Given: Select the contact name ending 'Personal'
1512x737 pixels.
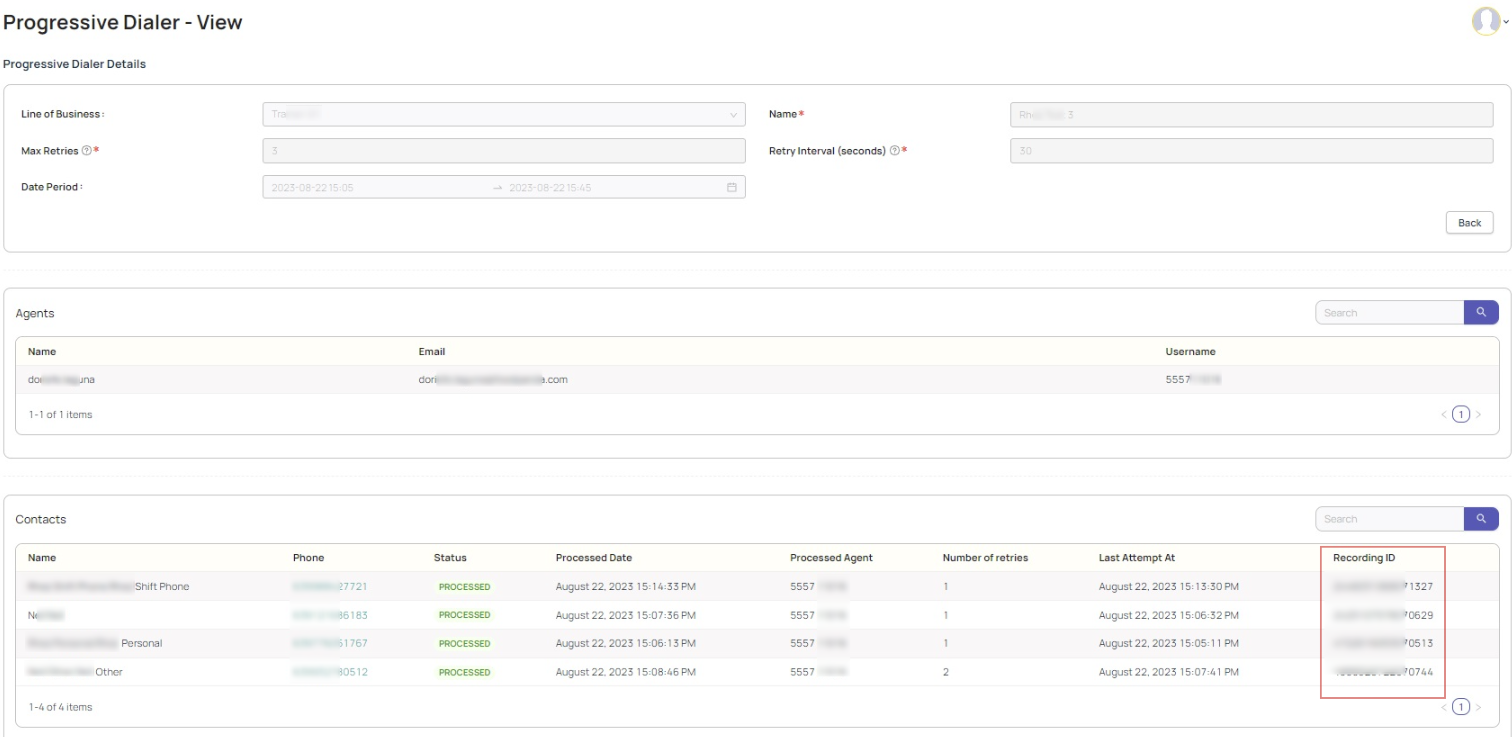Looking at the screenshot, I should coord(95,643).
